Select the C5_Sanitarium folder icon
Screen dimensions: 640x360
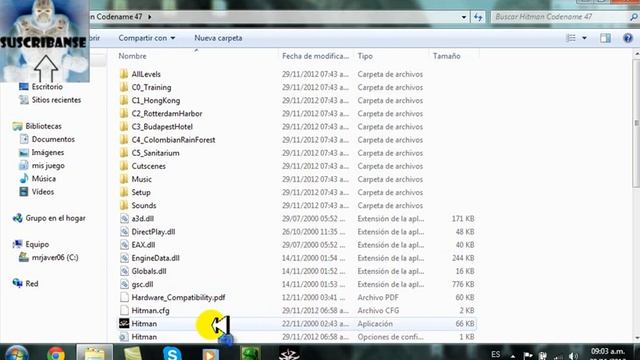coord(124,153)
